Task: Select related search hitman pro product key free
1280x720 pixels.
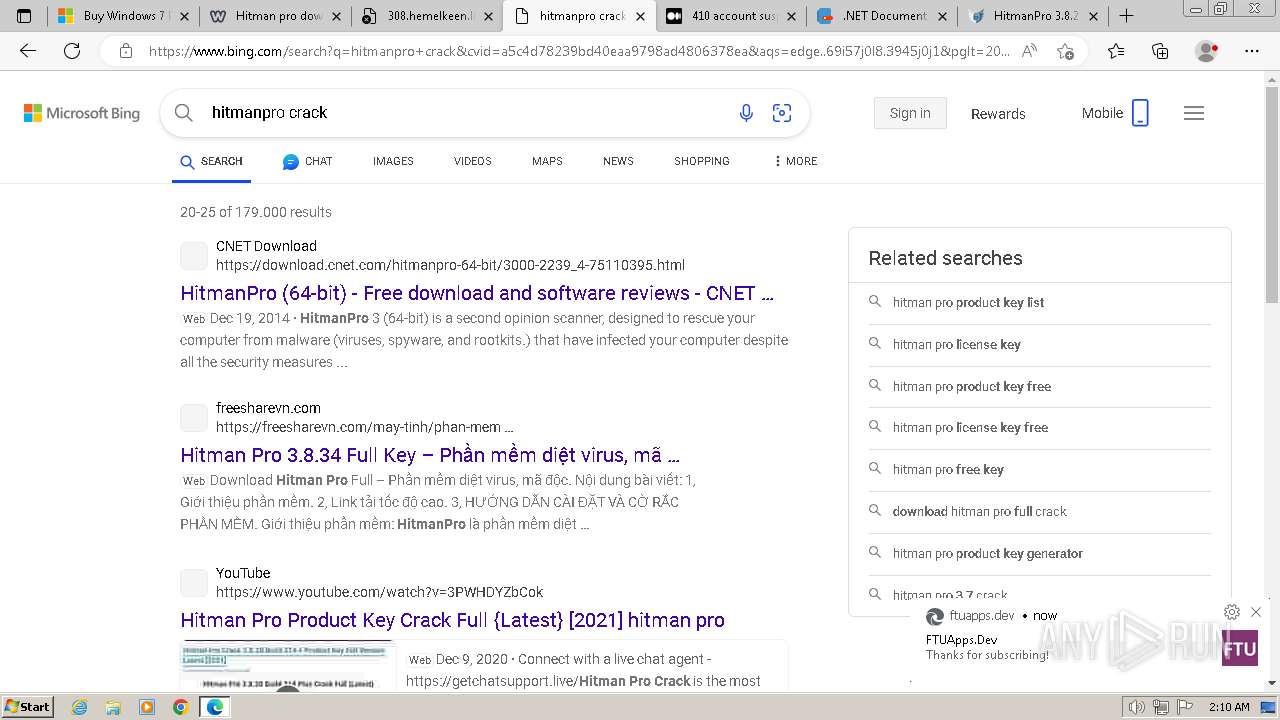Action: click(972, 386)
